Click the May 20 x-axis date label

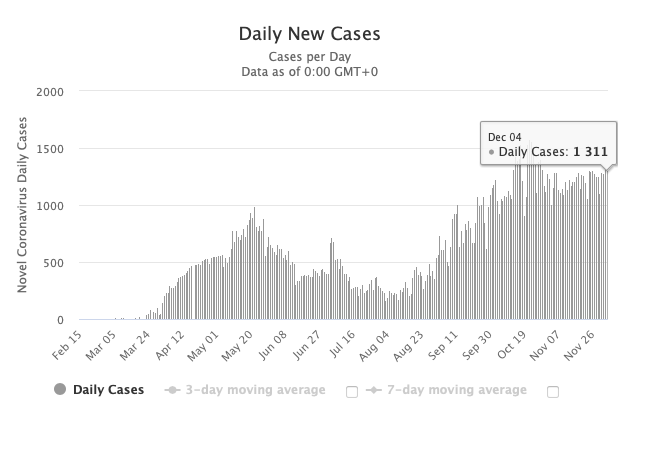coord(238,344)
